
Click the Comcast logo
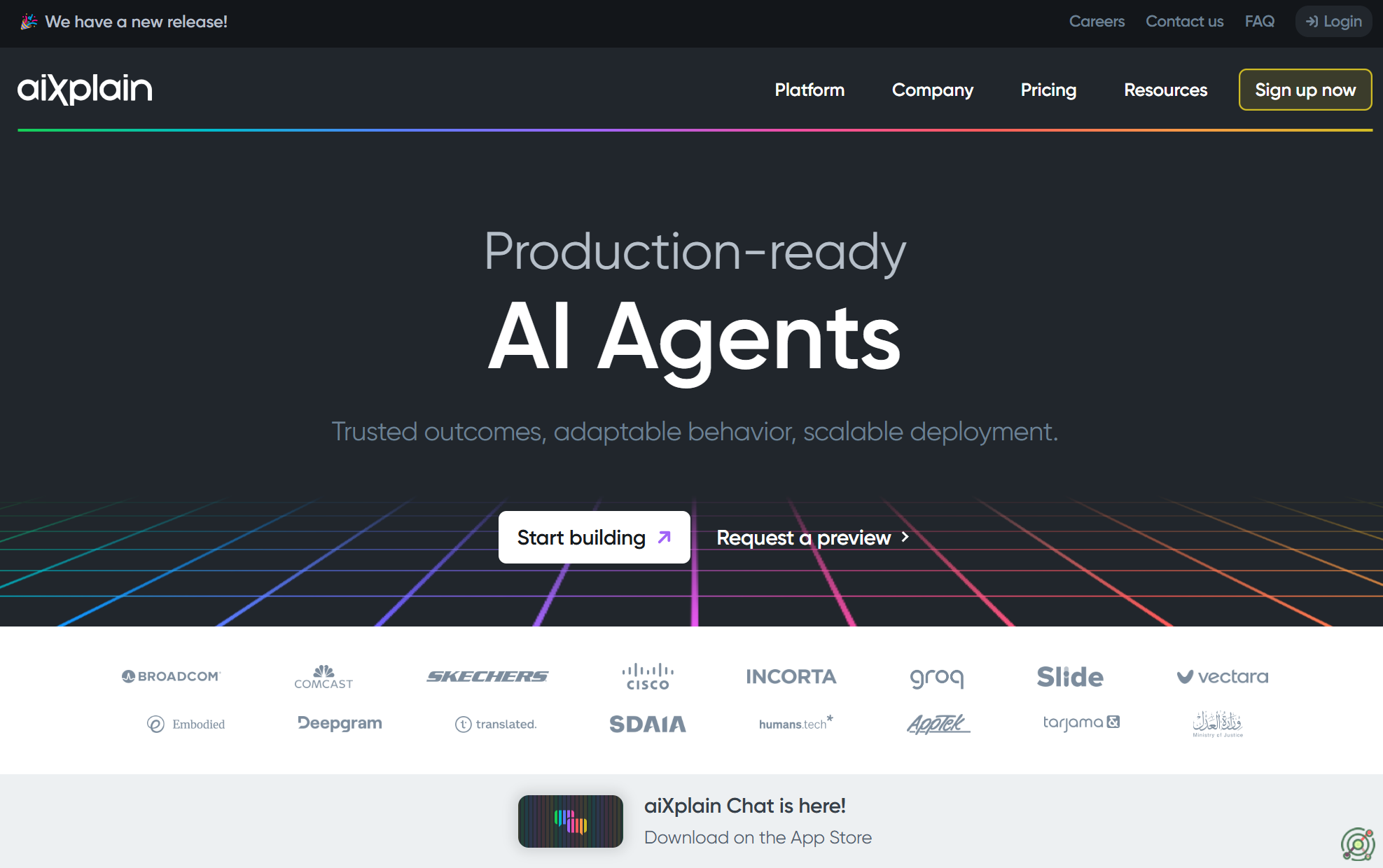tap(324, 677)
